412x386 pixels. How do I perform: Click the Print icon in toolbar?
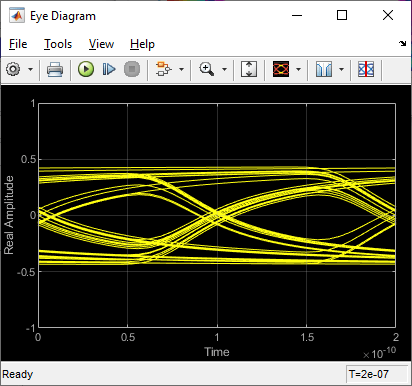pyautogui.click(x=55, y=69)
